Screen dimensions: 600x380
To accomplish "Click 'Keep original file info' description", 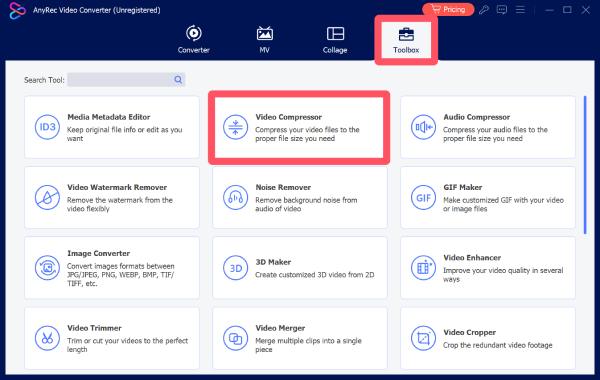I will [124, 134].
